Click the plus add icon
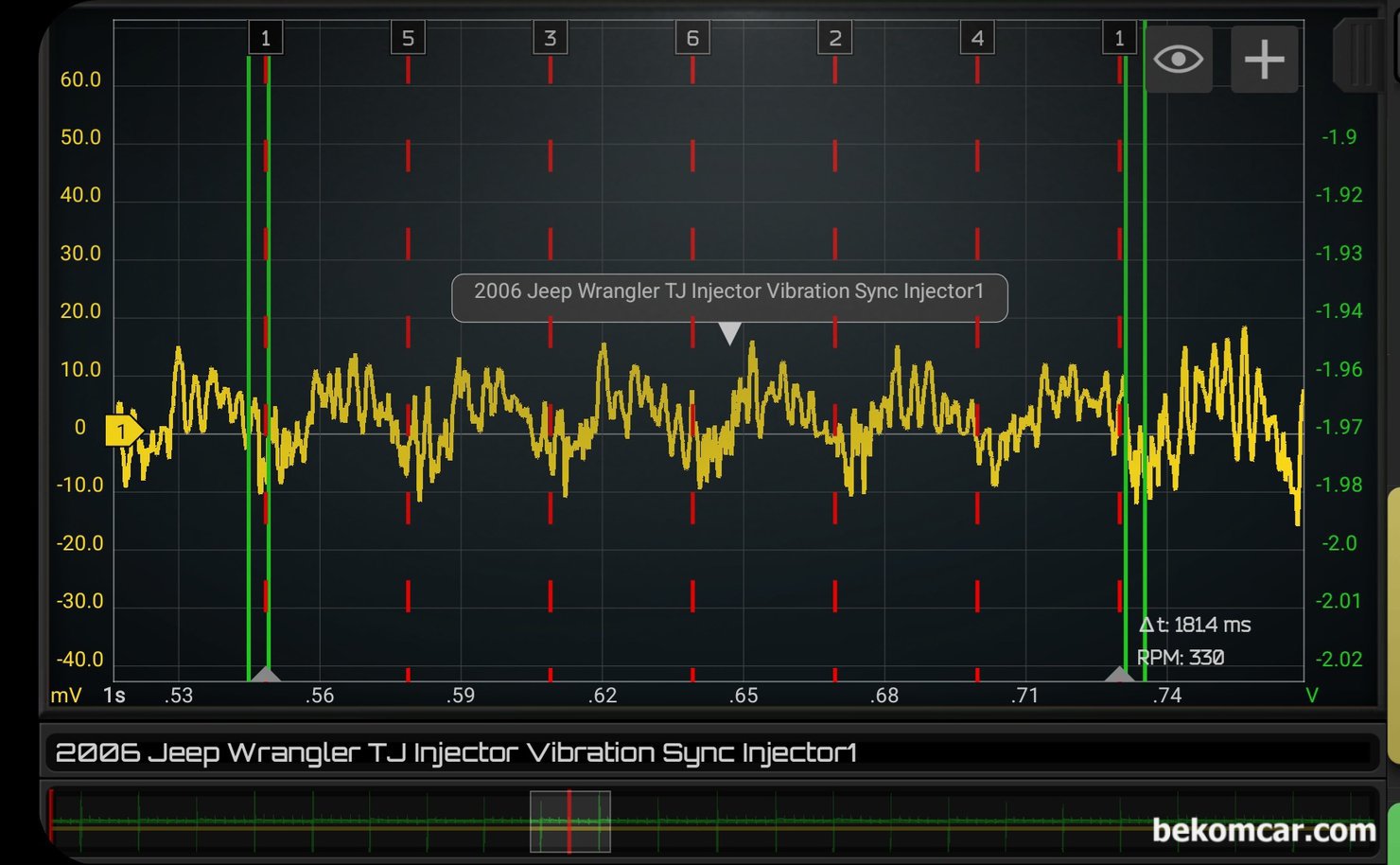 pyautogui.click(x=1264, y=60)
